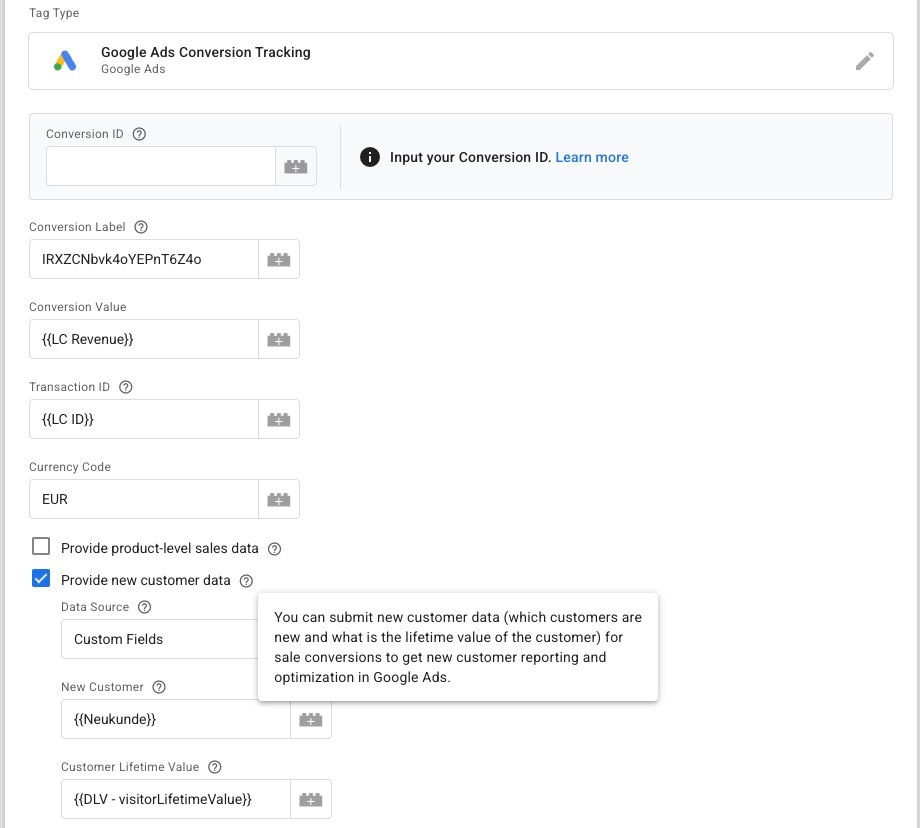Click the Currency Code field EUR
The image size is (920, 828).
144,499
